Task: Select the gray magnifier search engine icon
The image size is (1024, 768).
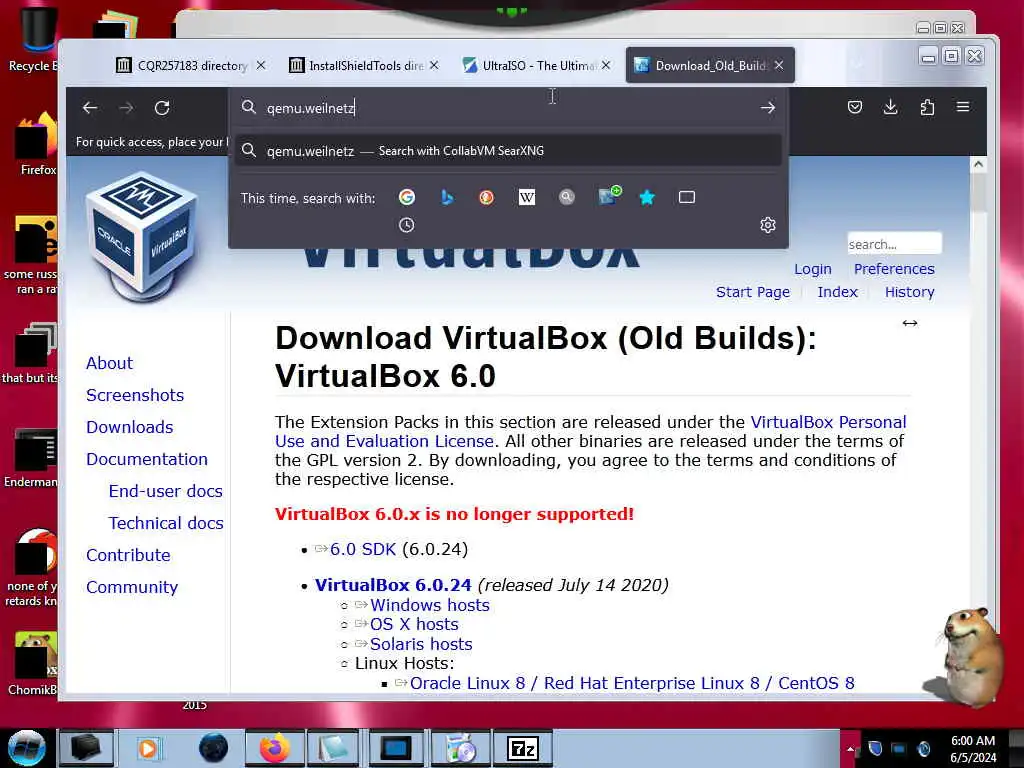Action: (567, 197)
